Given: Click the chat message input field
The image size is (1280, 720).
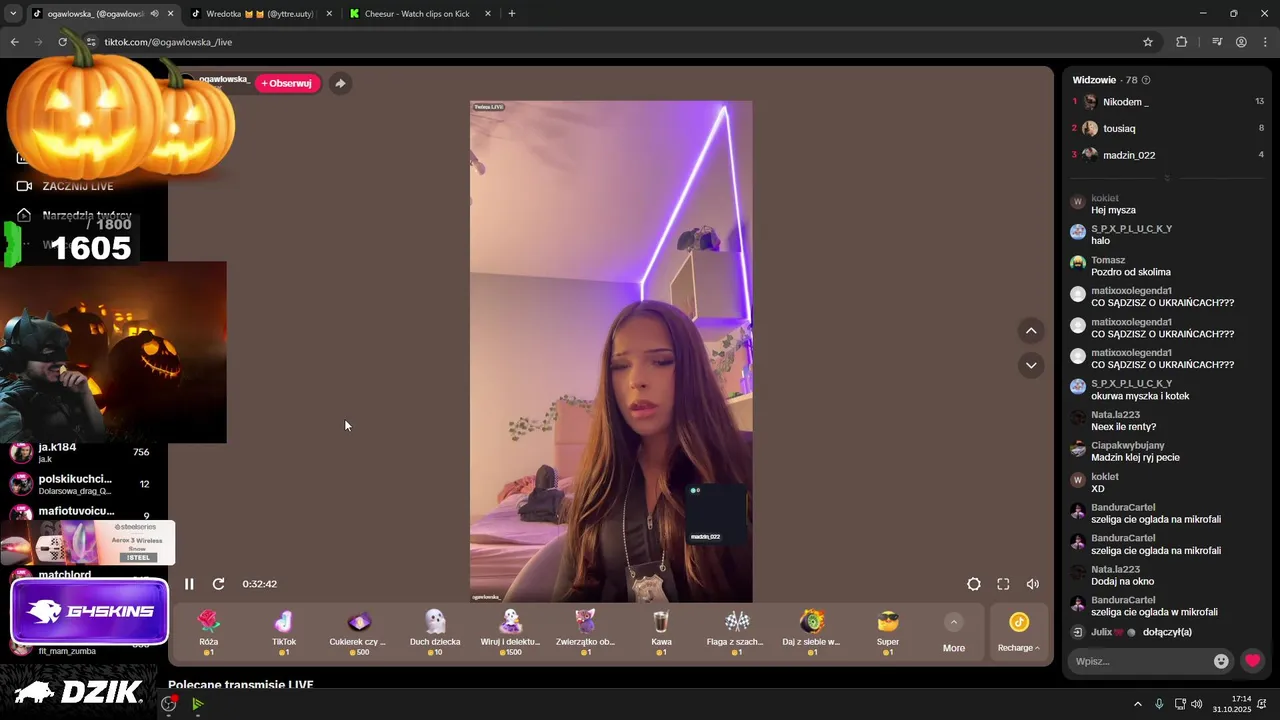Looking at the screenshot, I should point(1142,661).
